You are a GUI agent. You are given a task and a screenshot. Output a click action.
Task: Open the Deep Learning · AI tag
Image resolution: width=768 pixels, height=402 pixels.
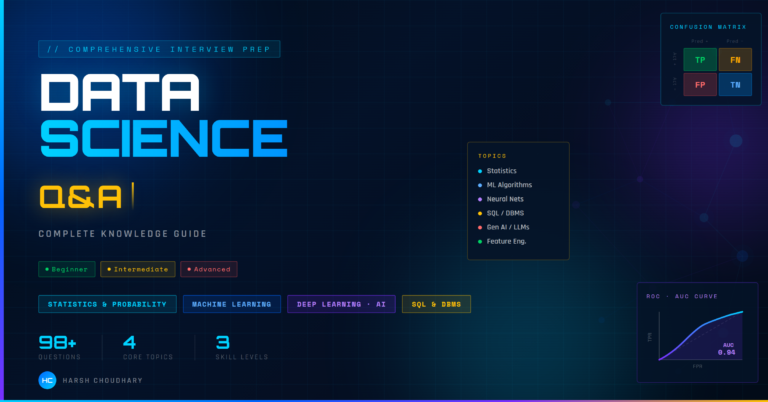[341, 304]
